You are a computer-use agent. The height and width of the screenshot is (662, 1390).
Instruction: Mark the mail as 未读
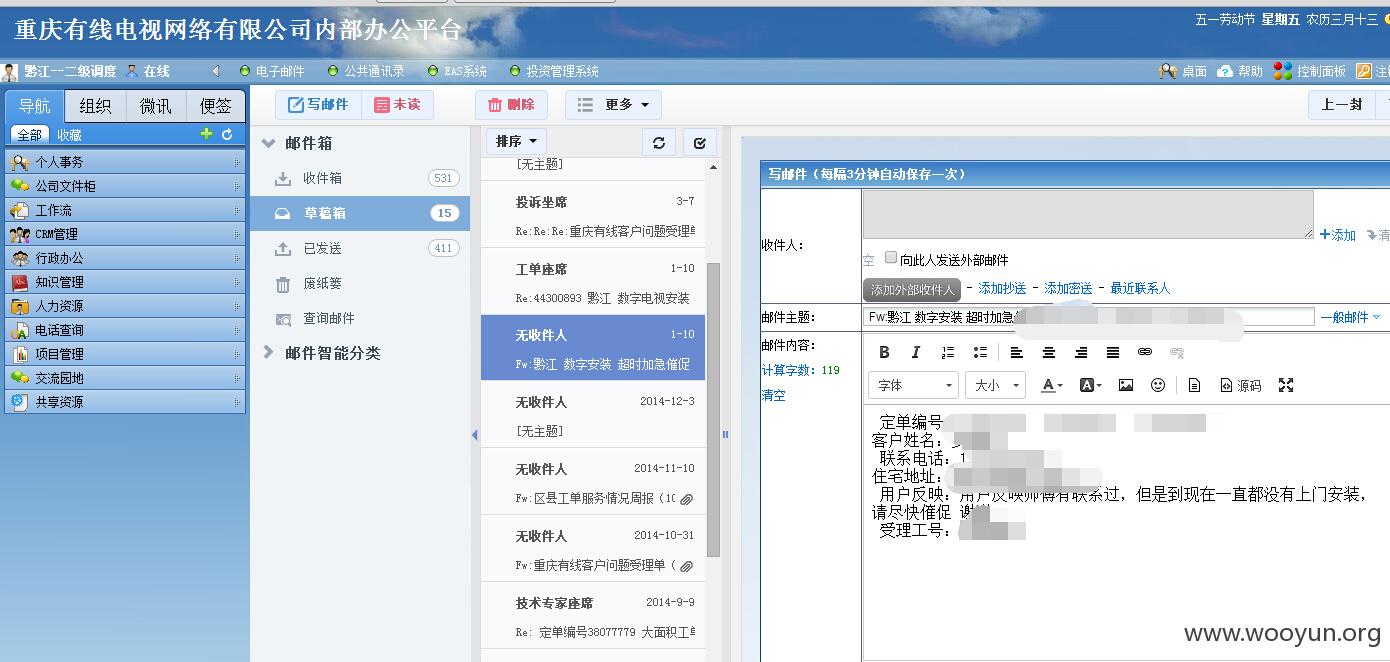click(397, 105)
